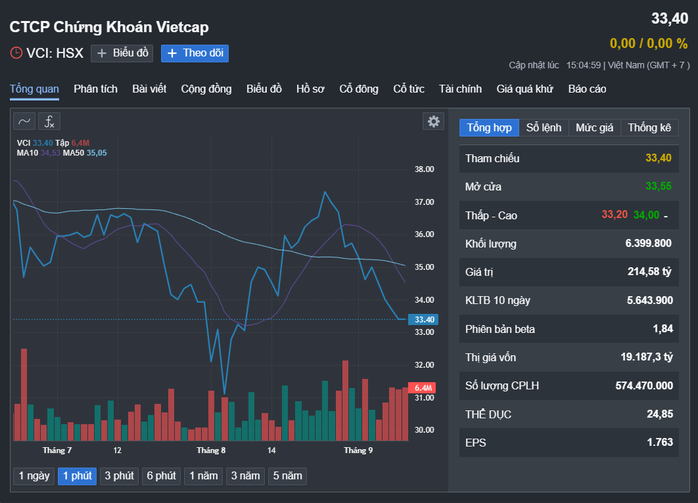Click the plus icon in Biểu đồ button
698x503 pixels.
click(101, 53)
